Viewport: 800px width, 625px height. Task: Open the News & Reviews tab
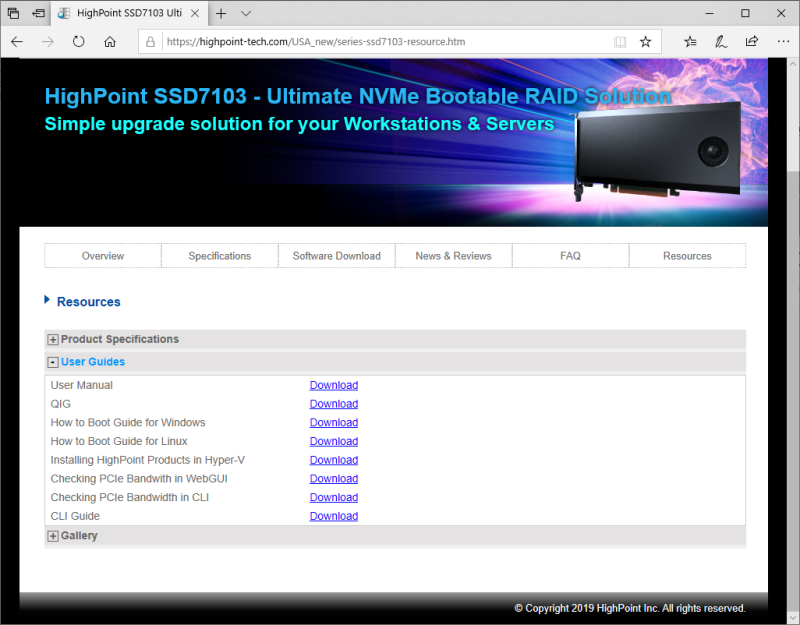pos(454,256)
